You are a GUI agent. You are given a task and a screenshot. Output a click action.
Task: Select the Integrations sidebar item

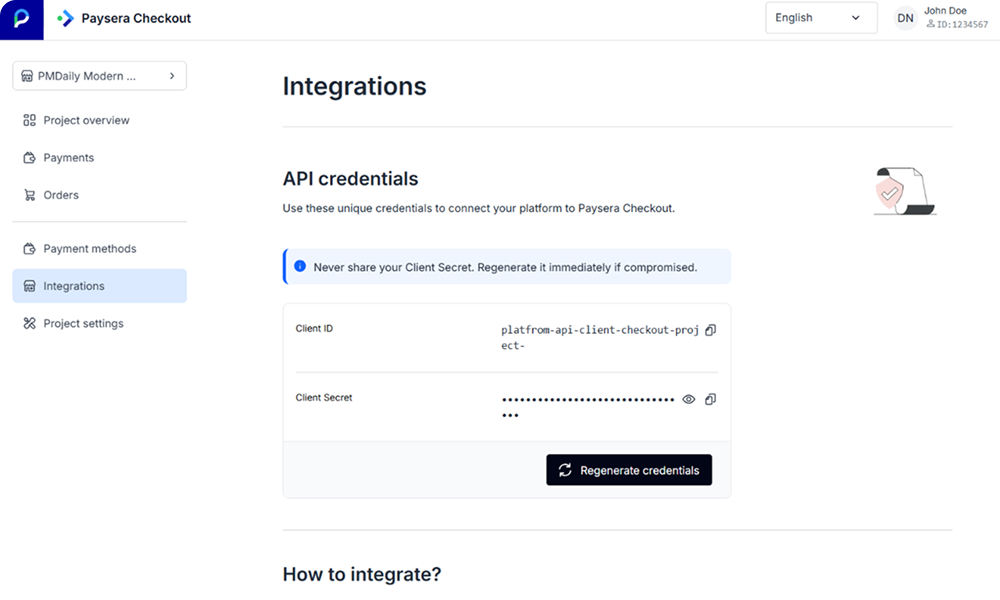99,286
